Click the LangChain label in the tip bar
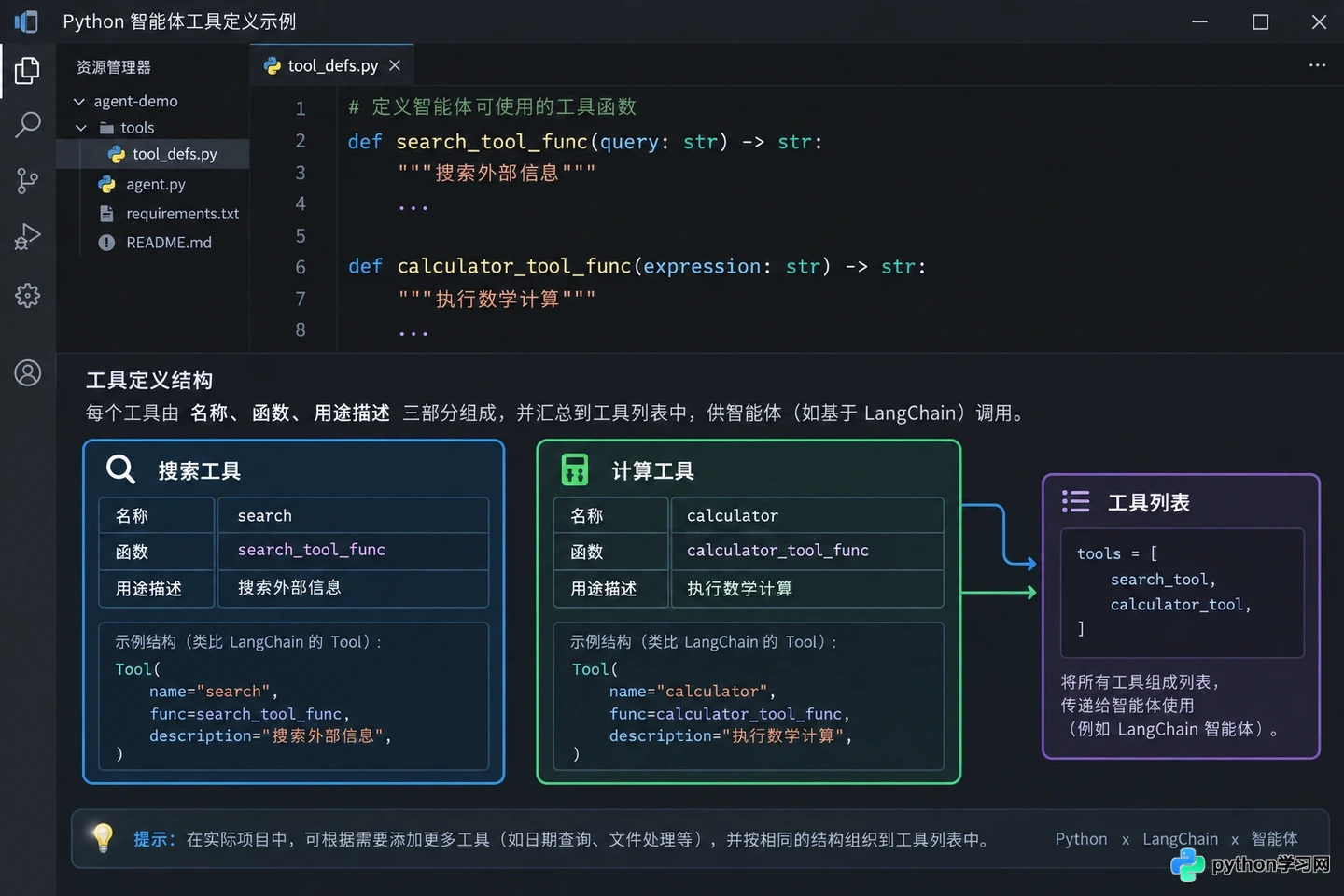Screen dimensions: 1344x896 1180,839
